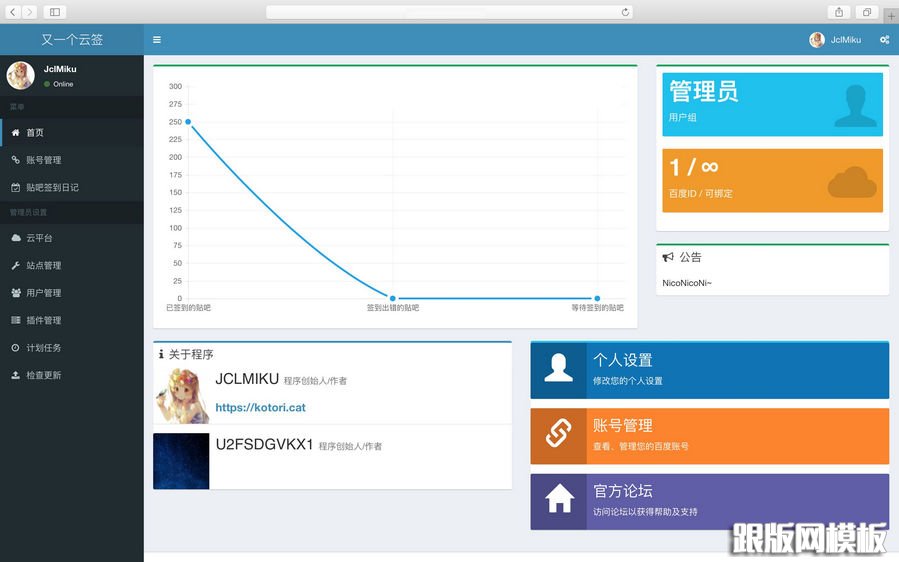Image resolution: width=899 pixels, height=562 pixels.
Task: Open the browser share button
Action: pyautogui.click(x=839, y=11)
